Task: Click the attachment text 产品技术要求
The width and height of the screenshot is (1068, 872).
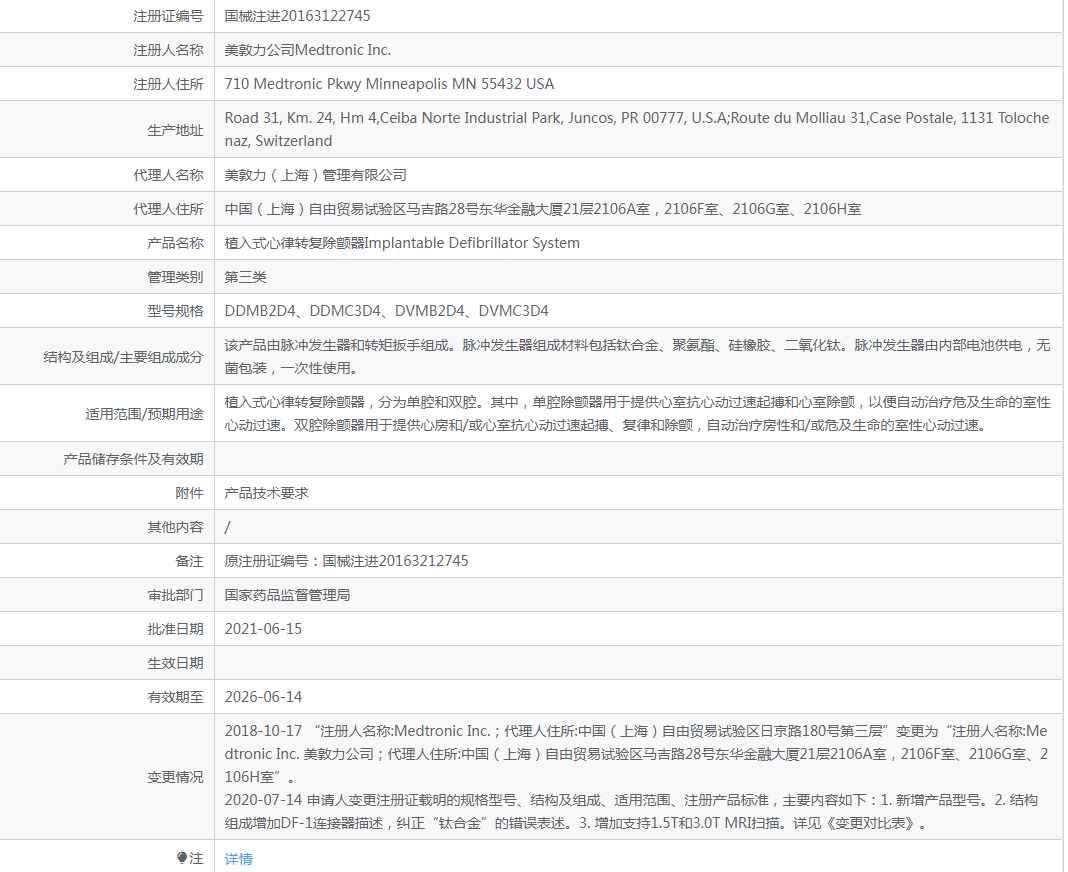Action: pos(266,493)
